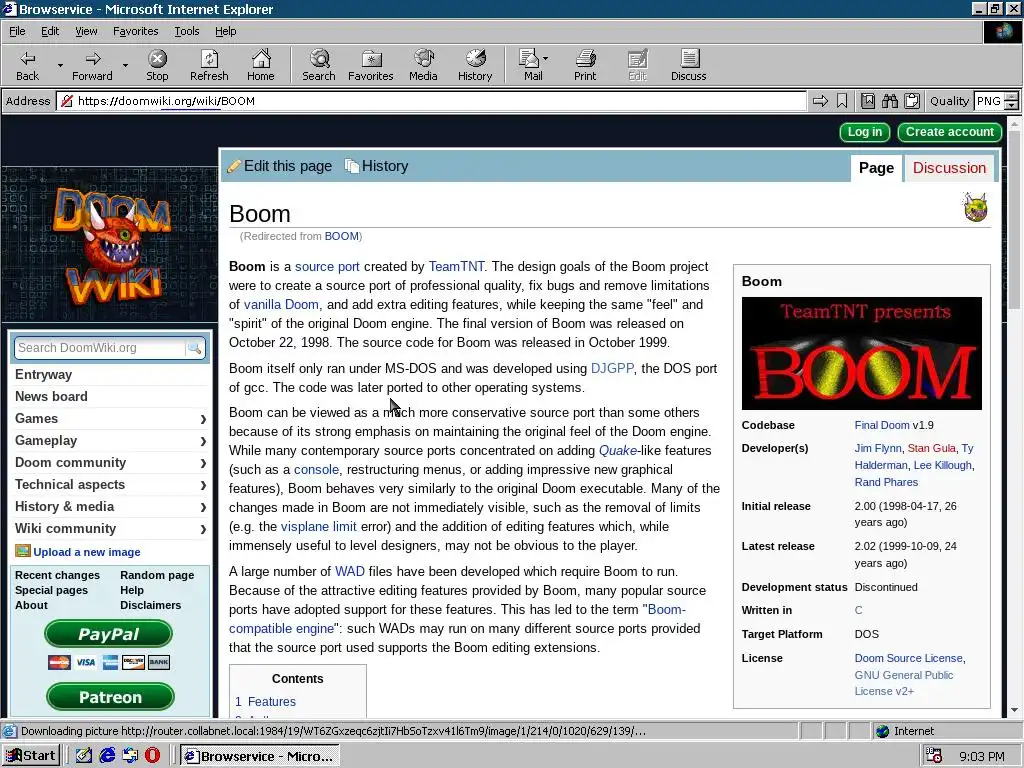The width and height of the screenshot is (1024, 768).
Task: Click the magnifier icon in the DoomWiki search box
Action: [x=194, y=348]
